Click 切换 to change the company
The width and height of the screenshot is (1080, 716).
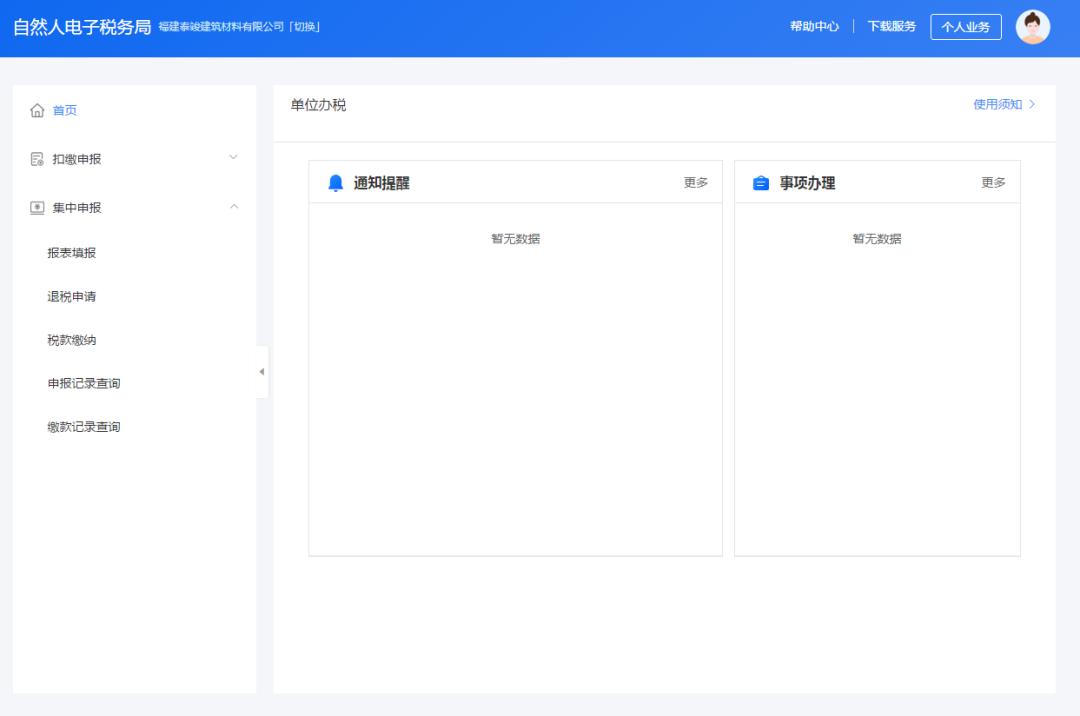tap(307, 27)
